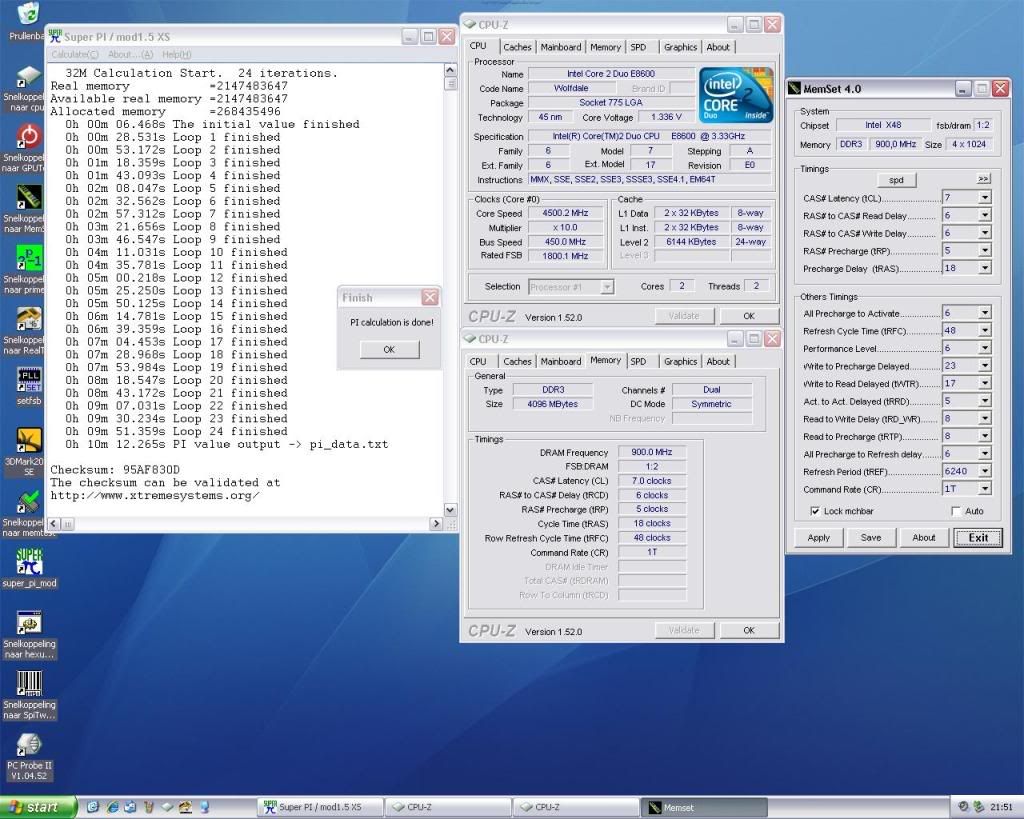Open the RealT shortcut desktop icon
Image resolution: width=1024 pixels, height=819 pixels.
(x=29, y=319)
